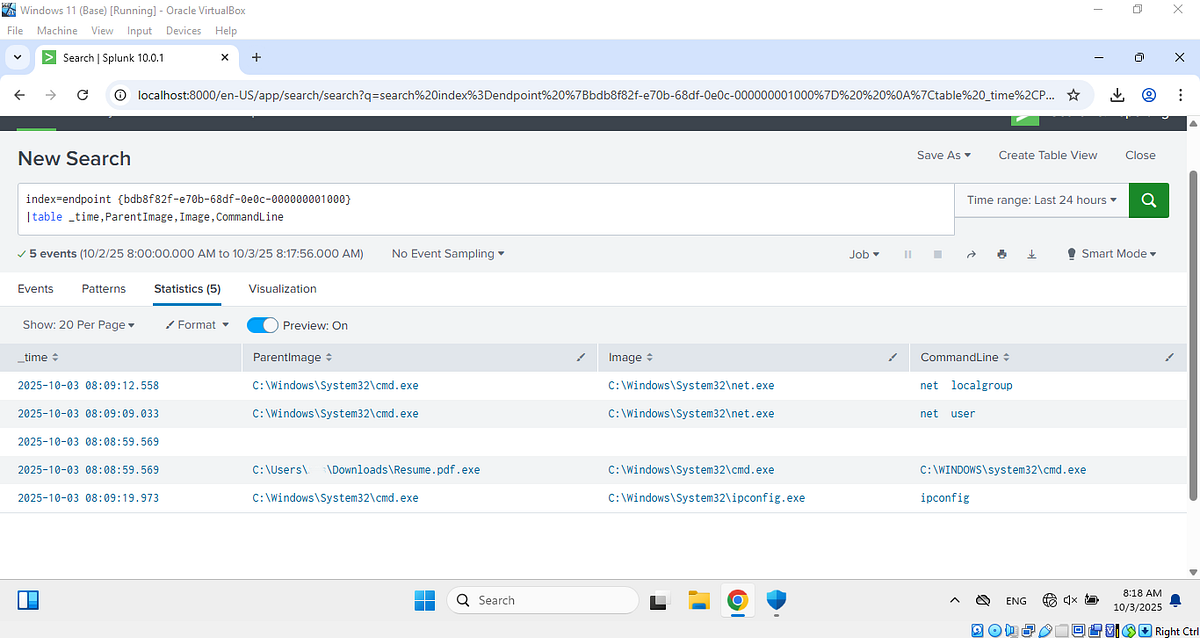Share the search job arrow icon
1200x638 pixels.
click(x=970, y=254)
